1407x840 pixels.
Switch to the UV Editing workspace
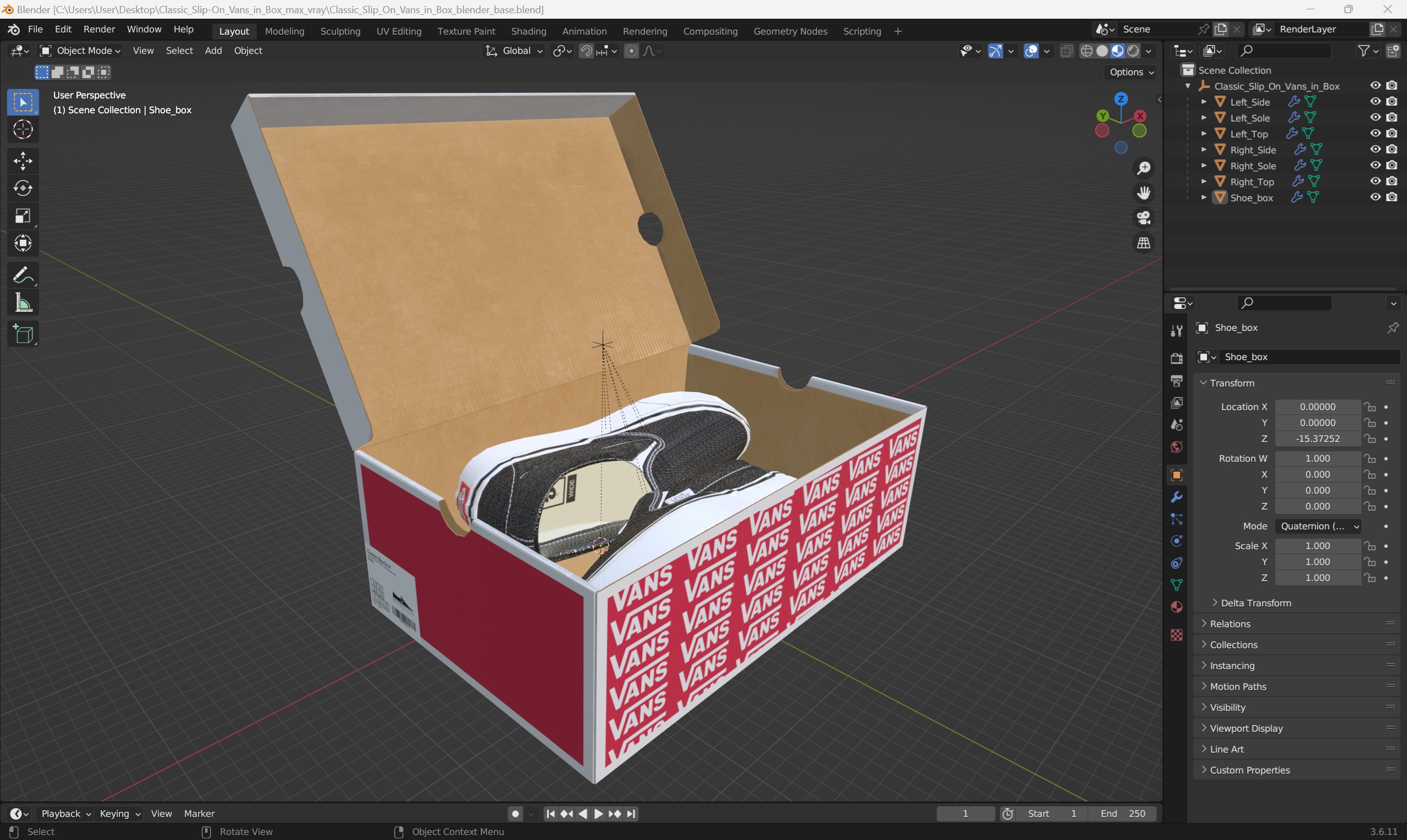point(399,31)
